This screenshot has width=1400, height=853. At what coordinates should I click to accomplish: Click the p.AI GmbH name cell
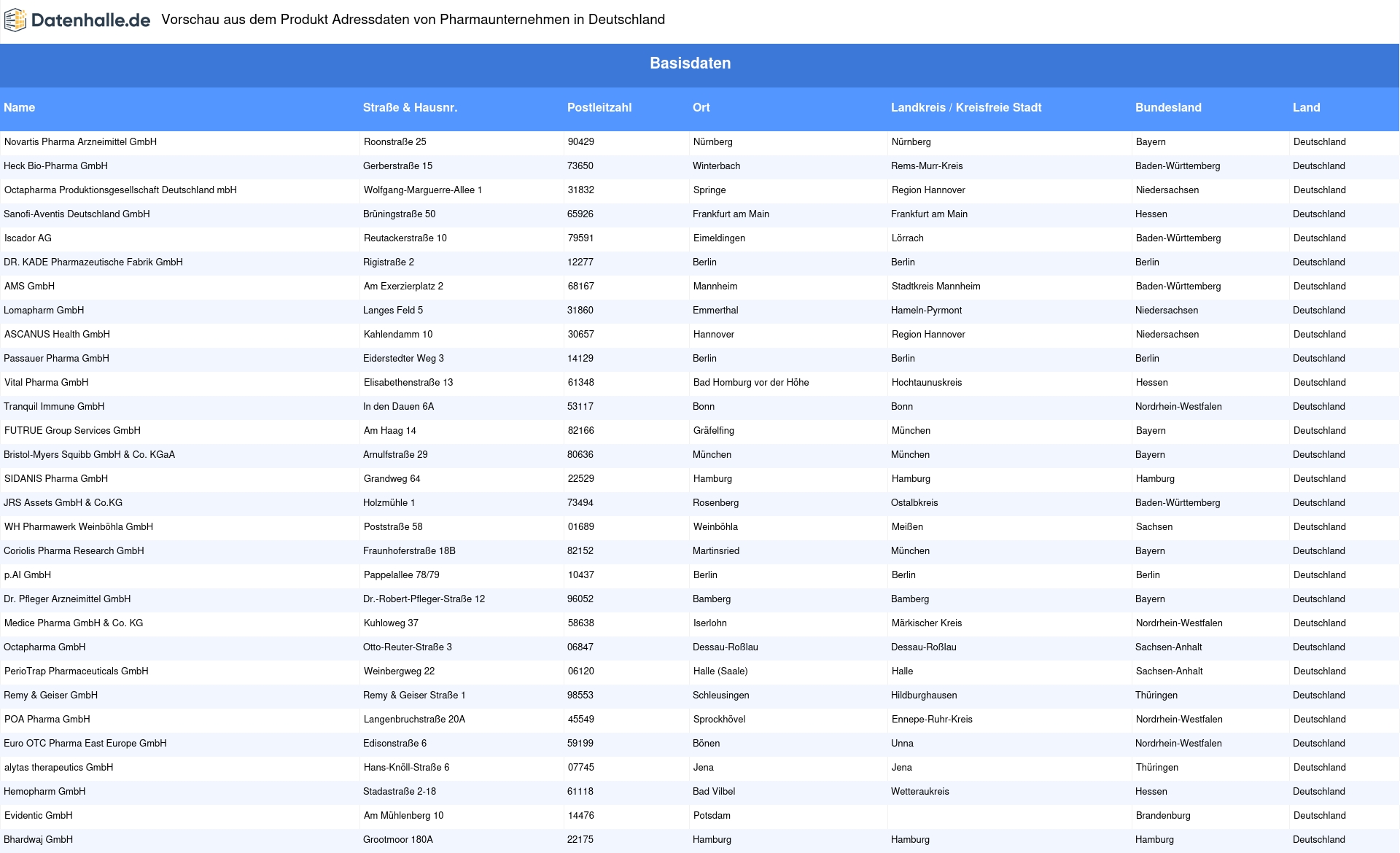28,575
